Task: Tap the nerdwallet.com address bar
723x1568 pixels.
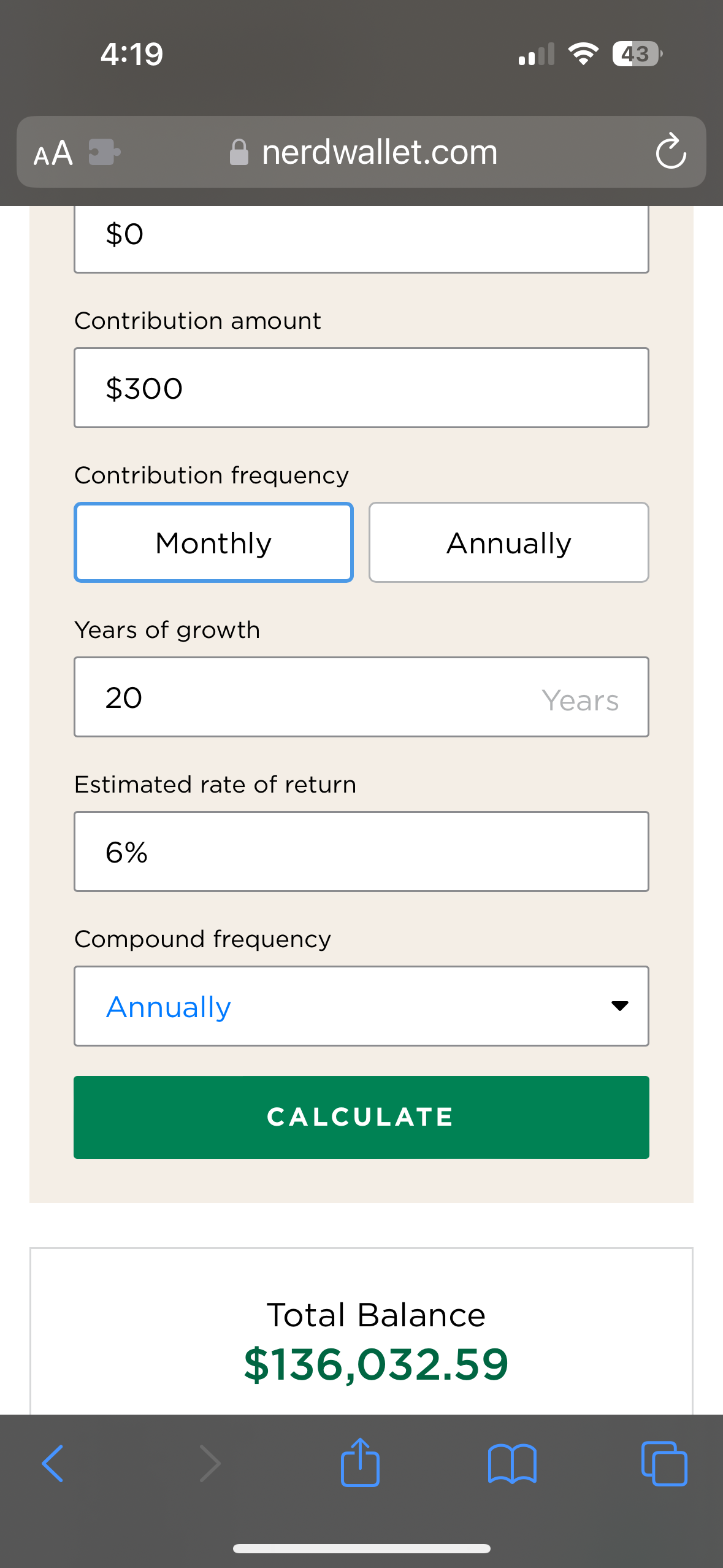Action: click(379, 152)
